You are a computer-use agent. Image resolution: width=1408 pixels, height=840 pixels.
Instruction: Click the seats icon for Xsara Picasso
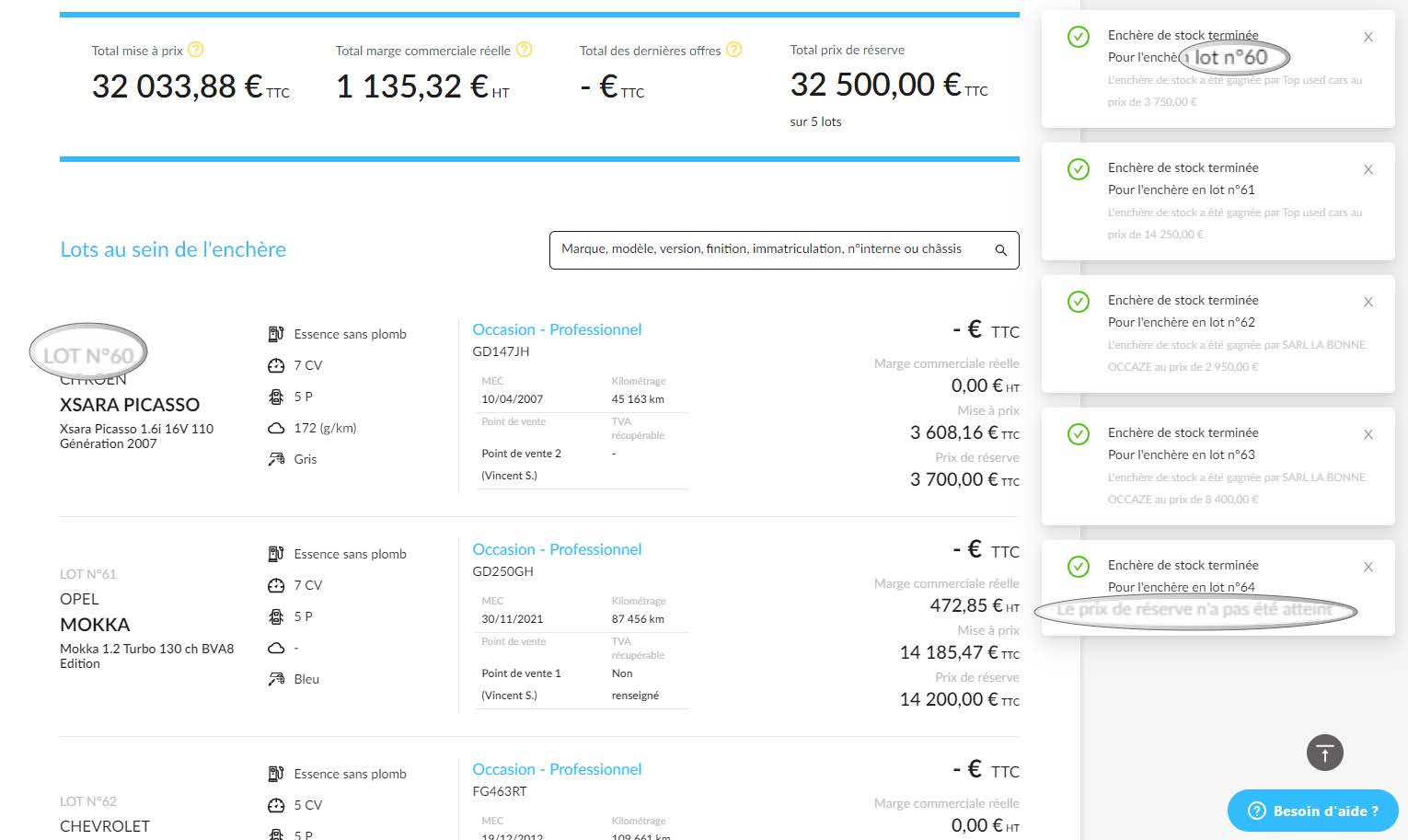(275, 397)
